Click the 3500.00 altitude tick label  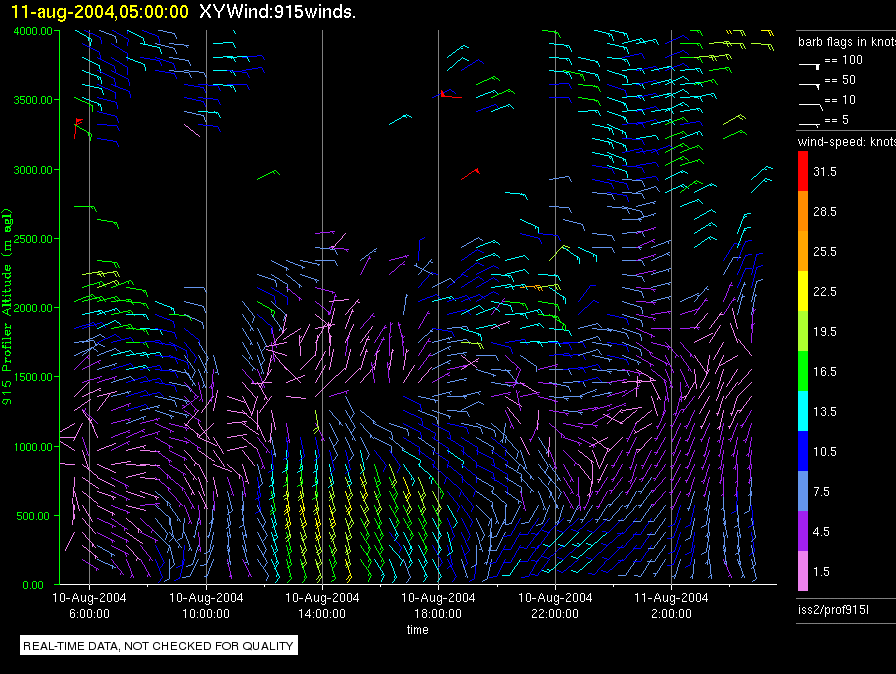pos(33,100)
